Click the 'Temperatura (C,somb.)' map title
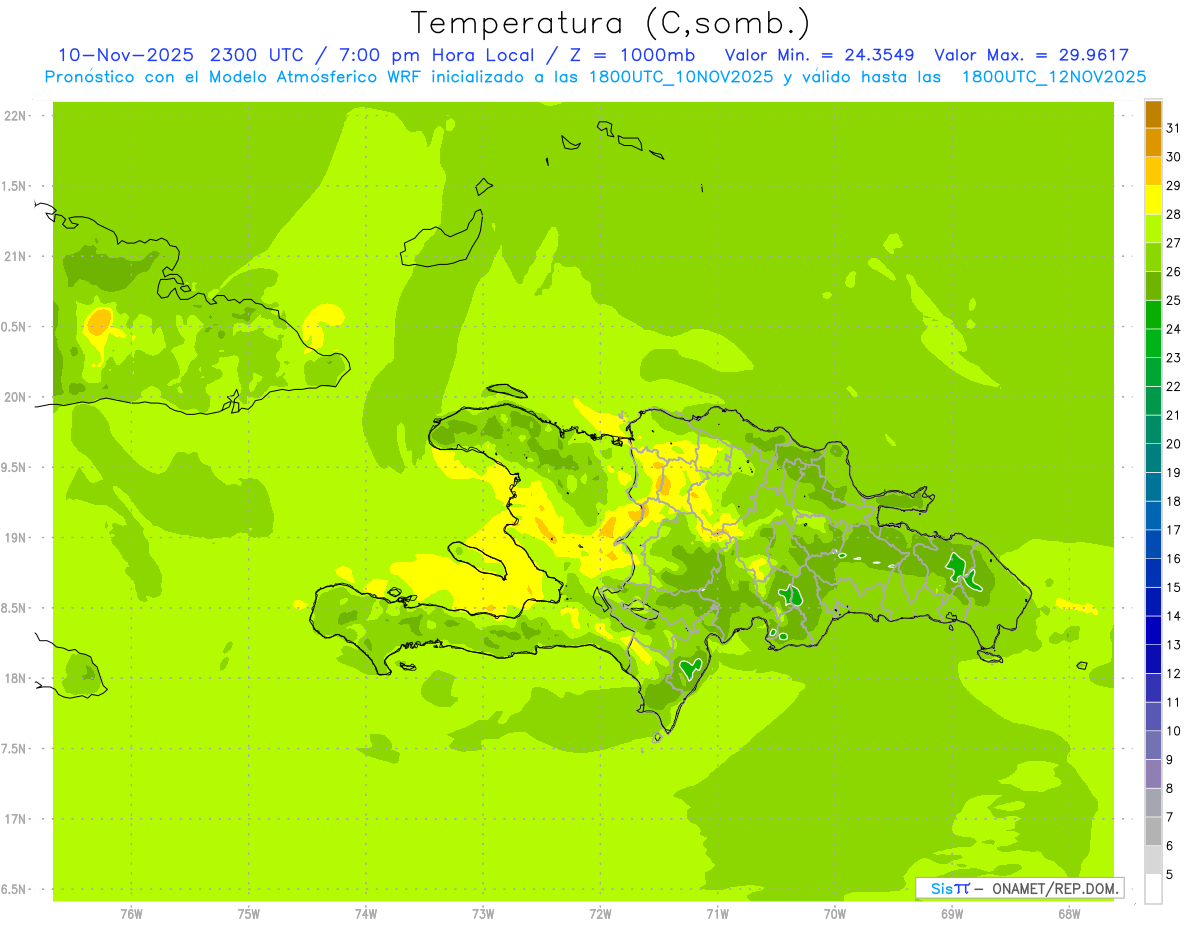The height and width of the screenshot is (927, 1200). (610, 23)
